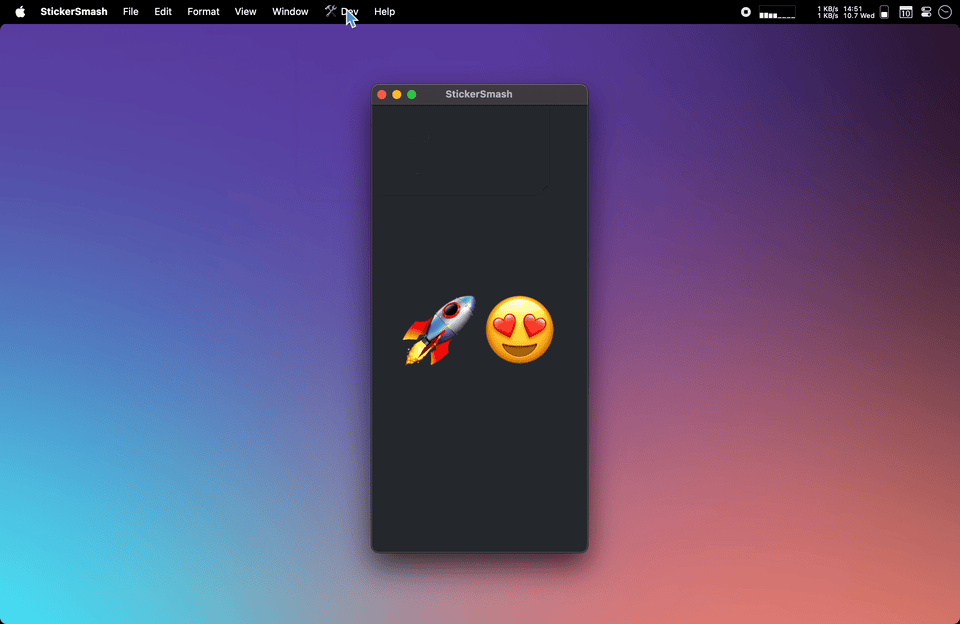Image resolution: width=960 pixels, height=624 pixels.
Task: Open the Window menu
Action: coord(290,12)
